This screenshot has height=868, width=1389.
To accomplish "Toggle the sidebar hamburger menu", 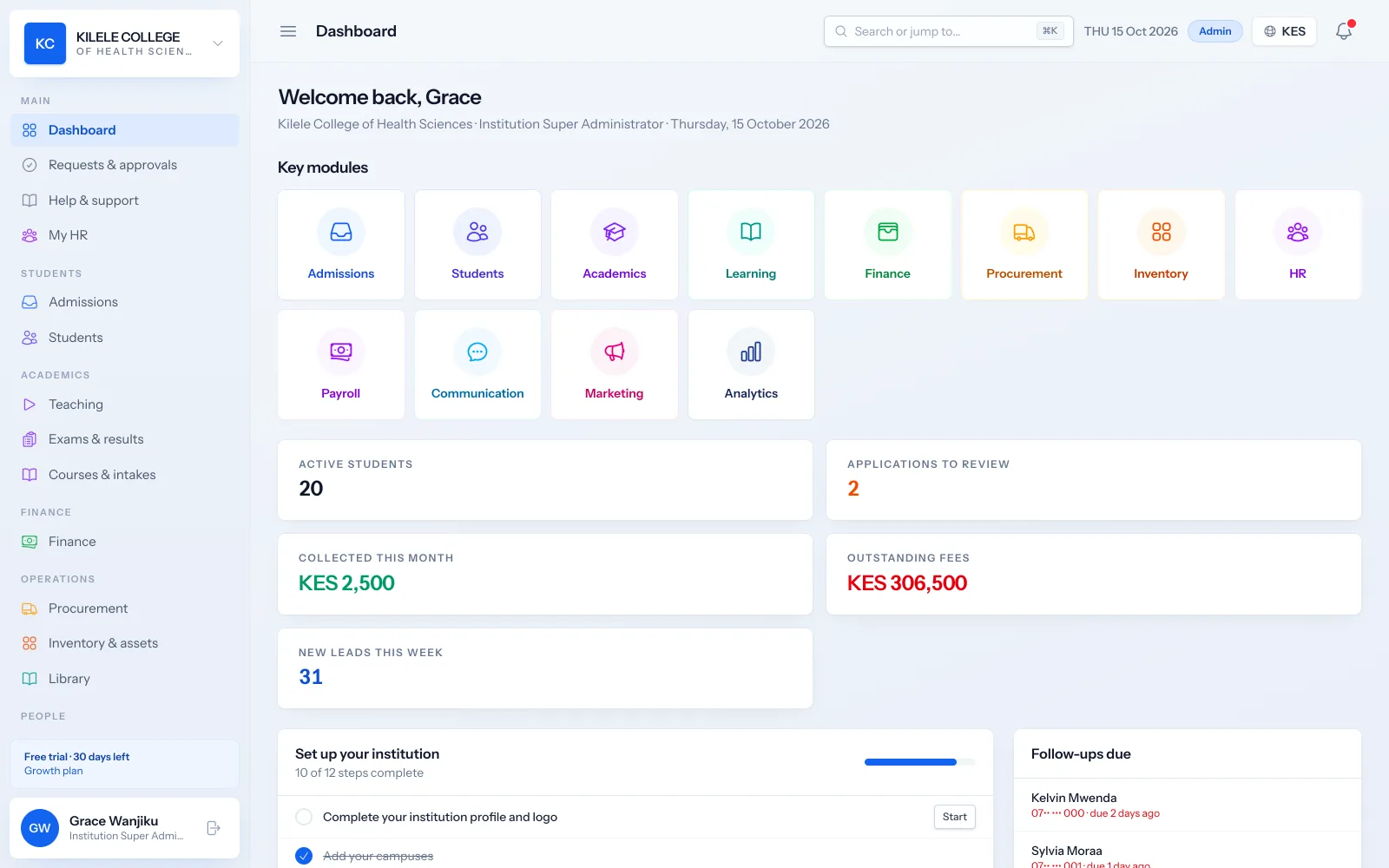I will (288, 31).
